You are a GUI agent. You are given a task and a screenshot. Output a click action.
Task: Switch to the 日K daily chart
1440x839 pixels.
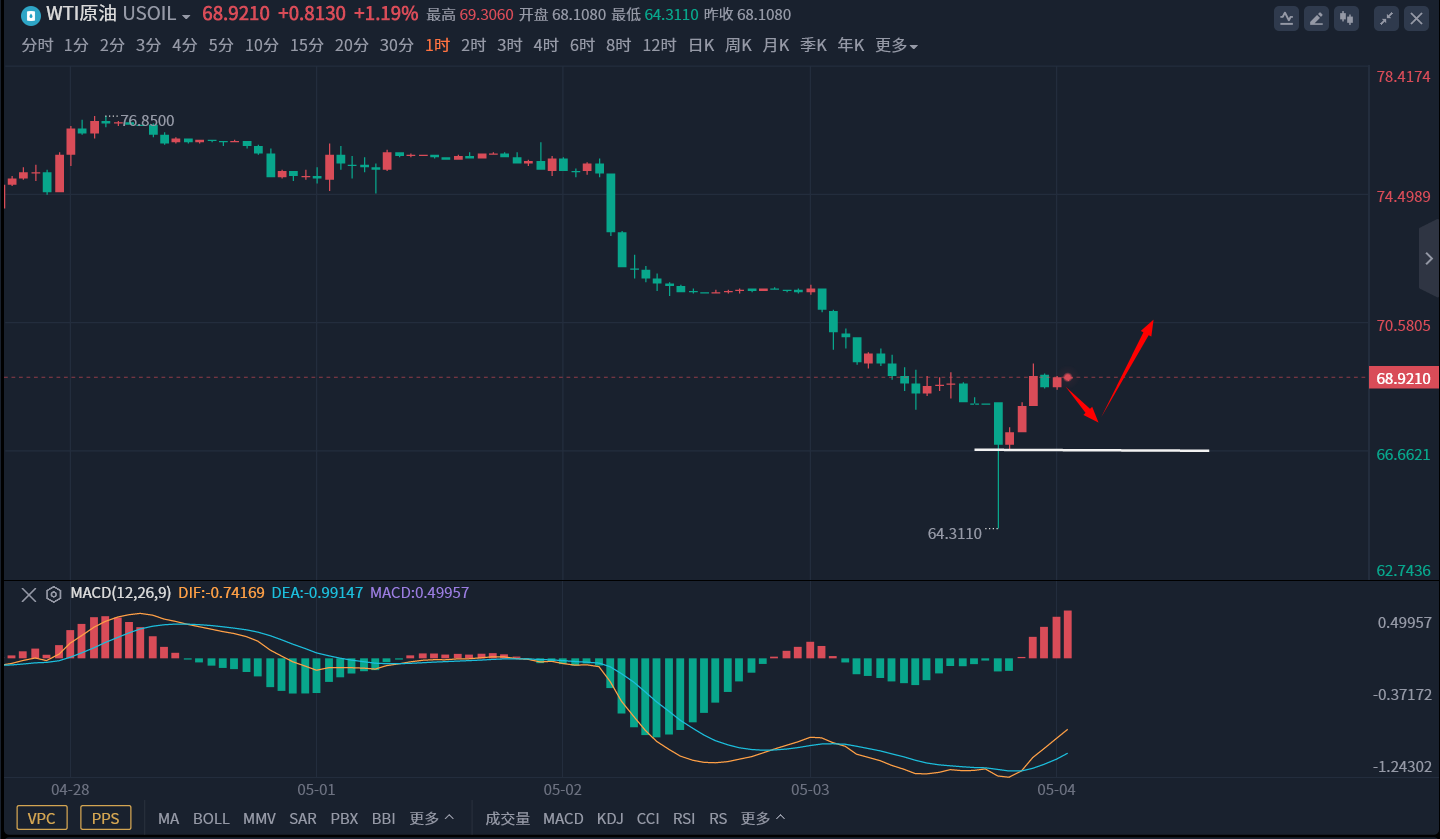tap(701, 45)
